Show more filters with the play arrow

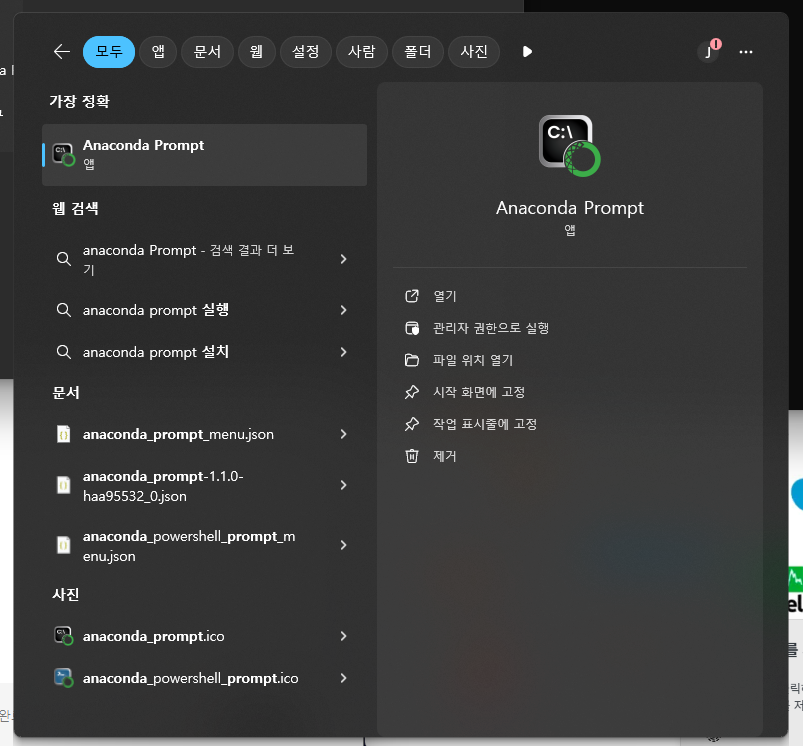(x=527, y=52)
